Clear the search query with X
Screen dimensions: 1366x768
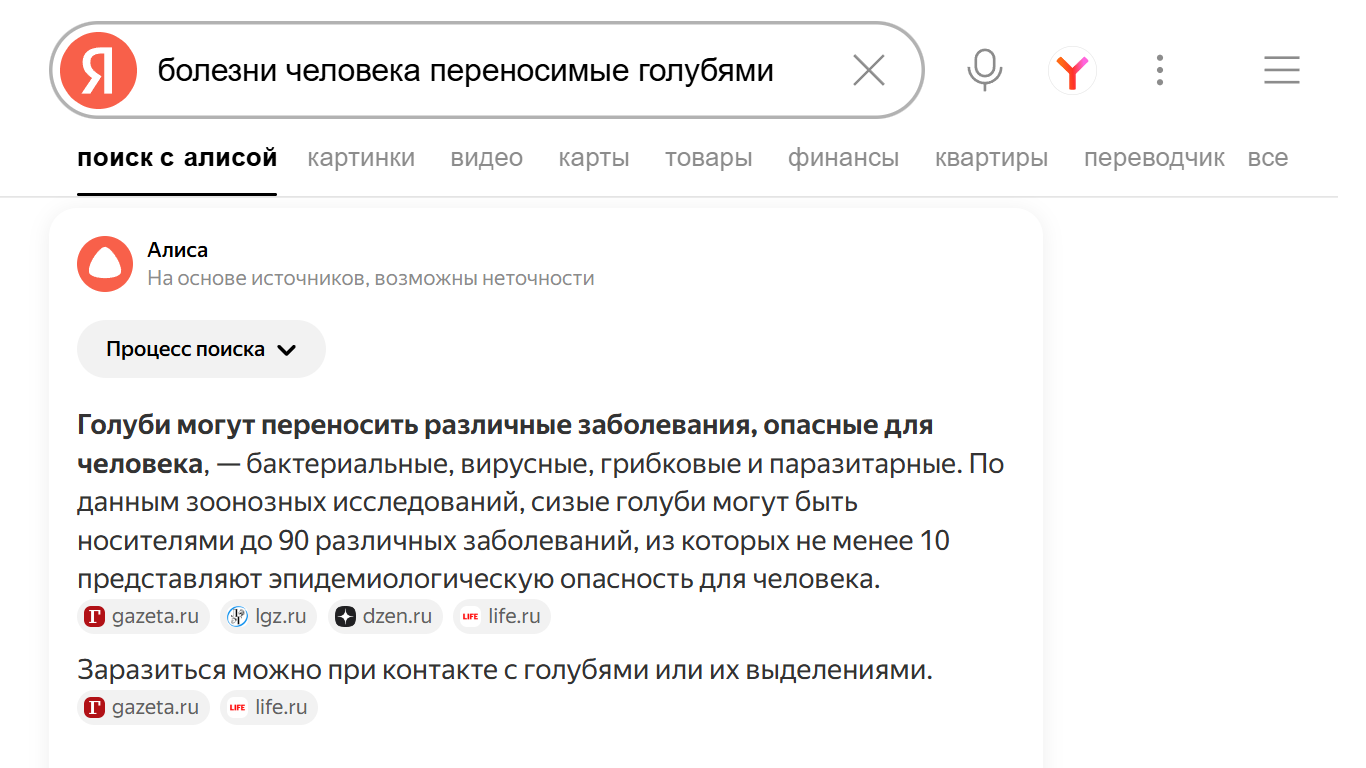(x=868, y=70)
